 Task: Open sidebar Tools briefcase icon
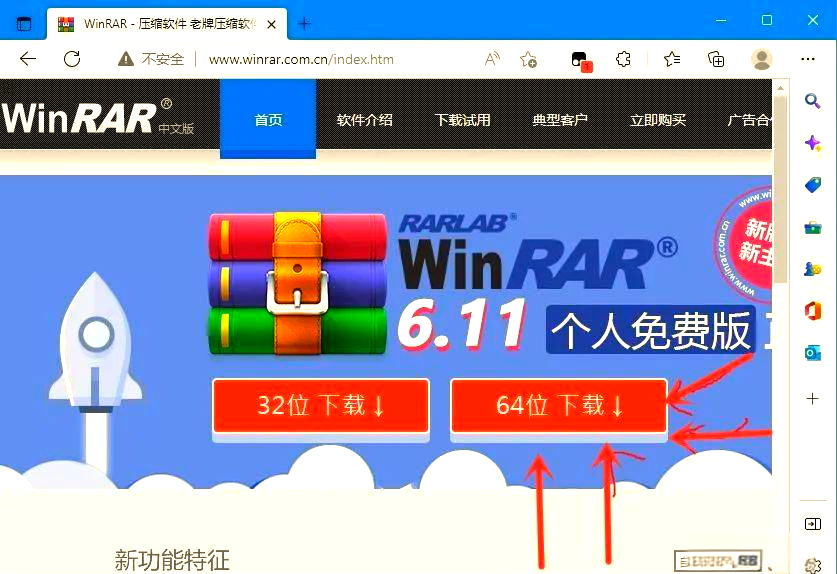pyautogui.click(x=812, y=227)
